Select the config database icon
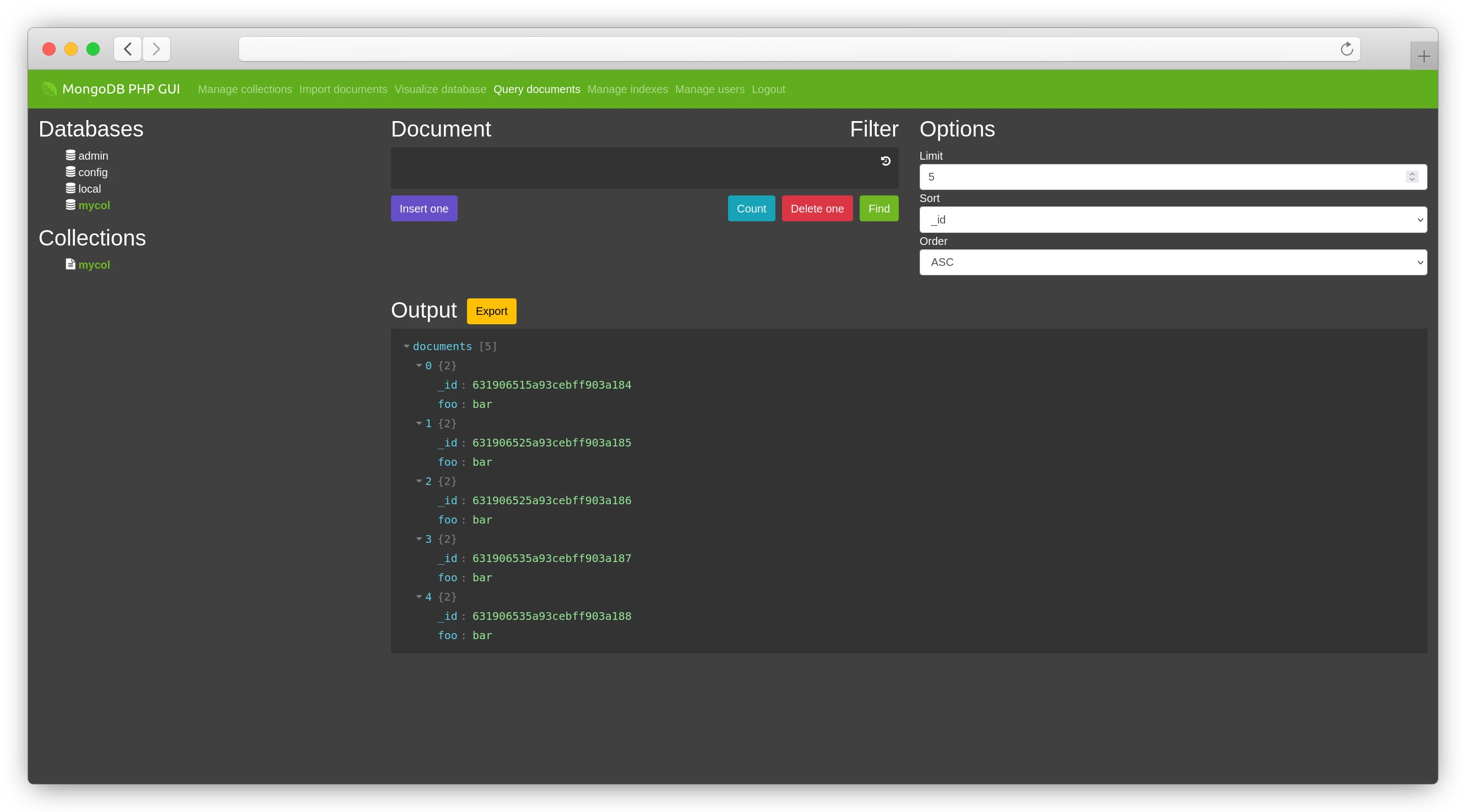This screenshot has height=812, width=1466. [69, 171]
